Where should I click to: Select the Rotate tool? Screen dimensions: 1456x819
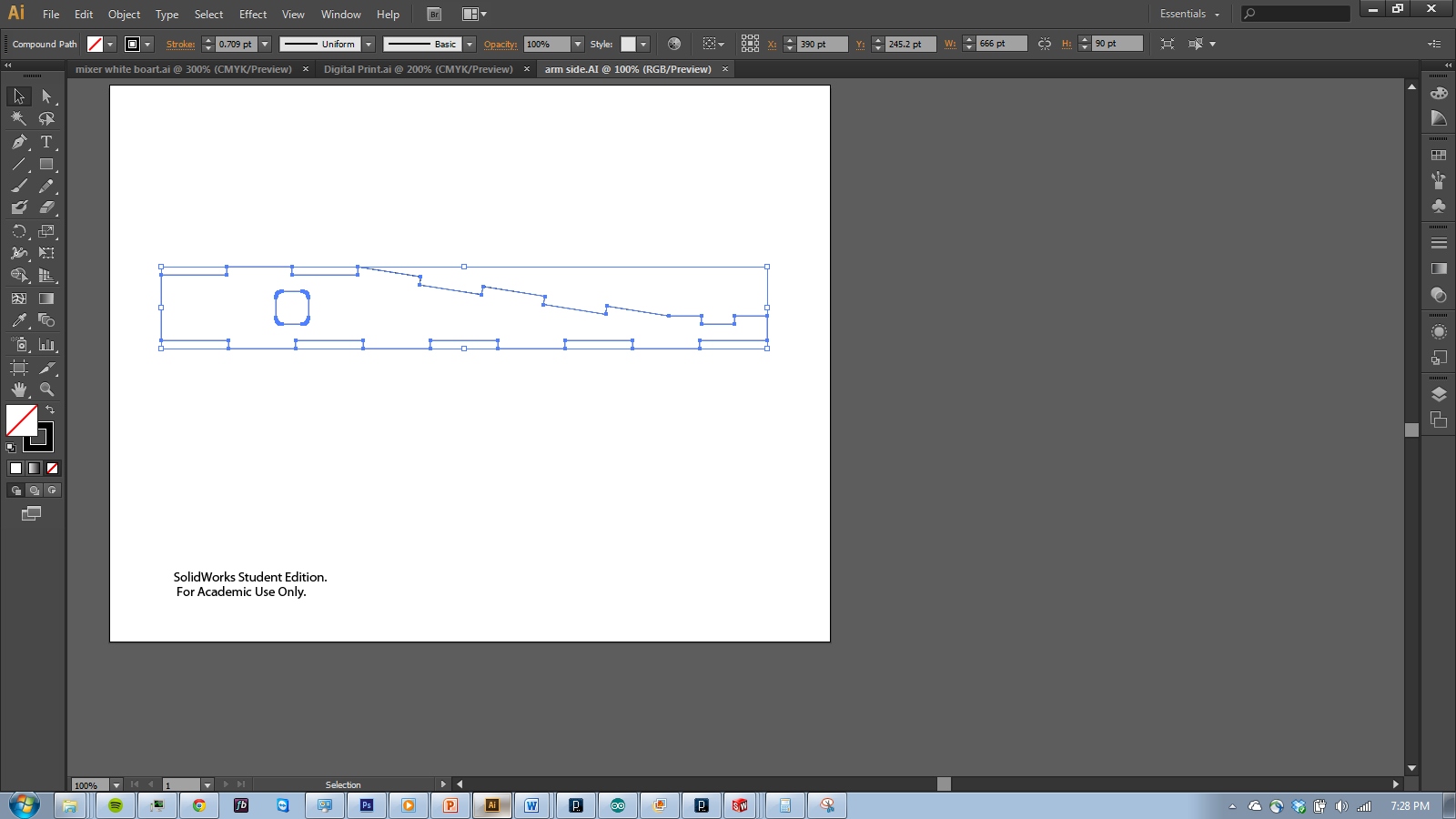(x=19, y=231)
